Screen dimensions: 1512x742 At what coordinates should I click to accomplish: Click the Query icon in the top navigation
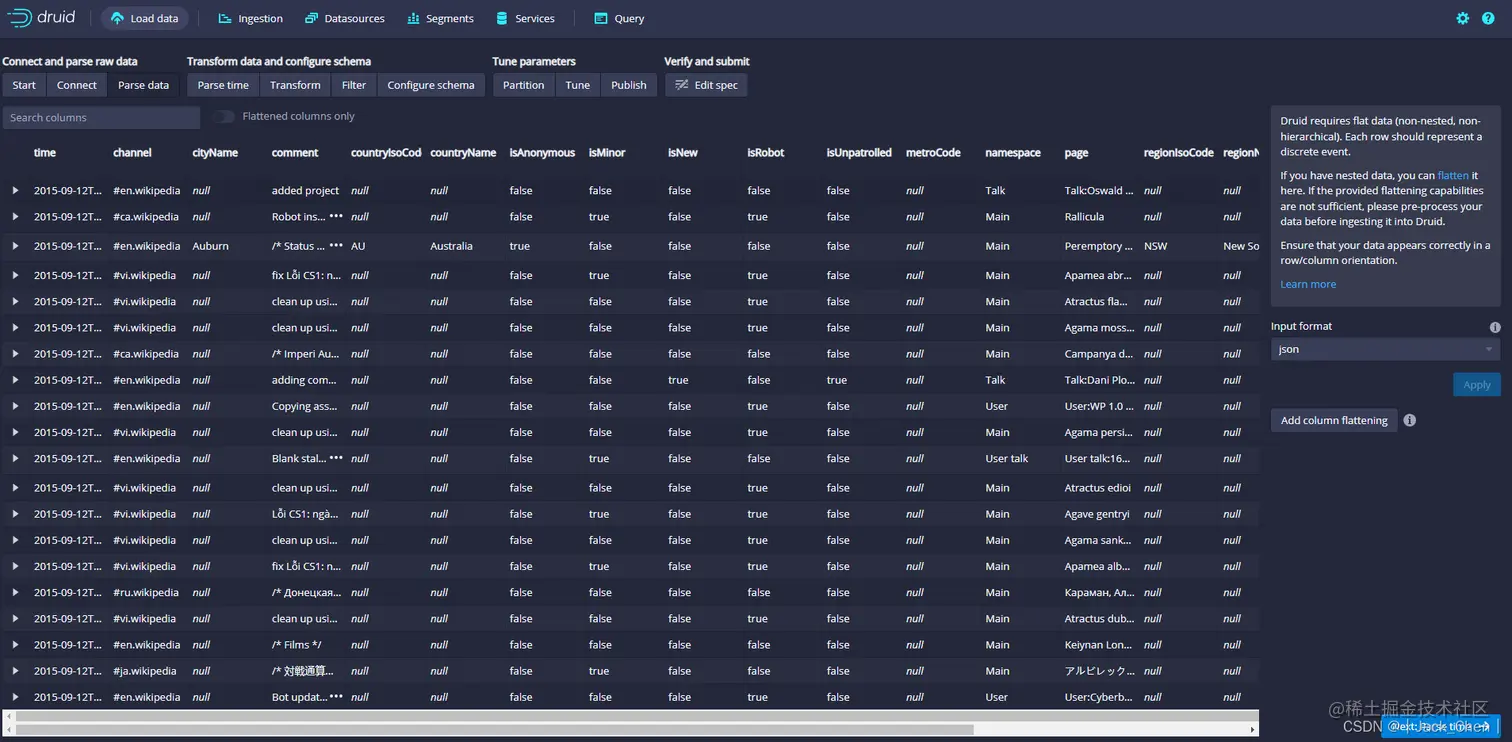coord(601,19)
